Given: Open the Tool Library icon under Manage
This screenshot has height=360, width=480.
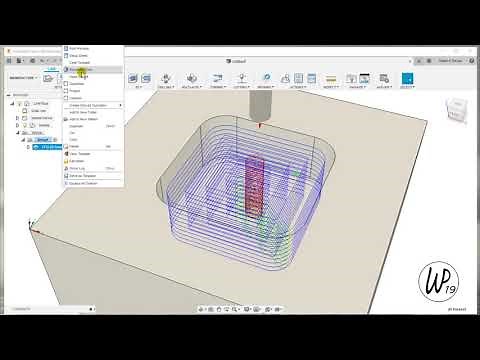Looking at the screenshot, I should 351,78.
